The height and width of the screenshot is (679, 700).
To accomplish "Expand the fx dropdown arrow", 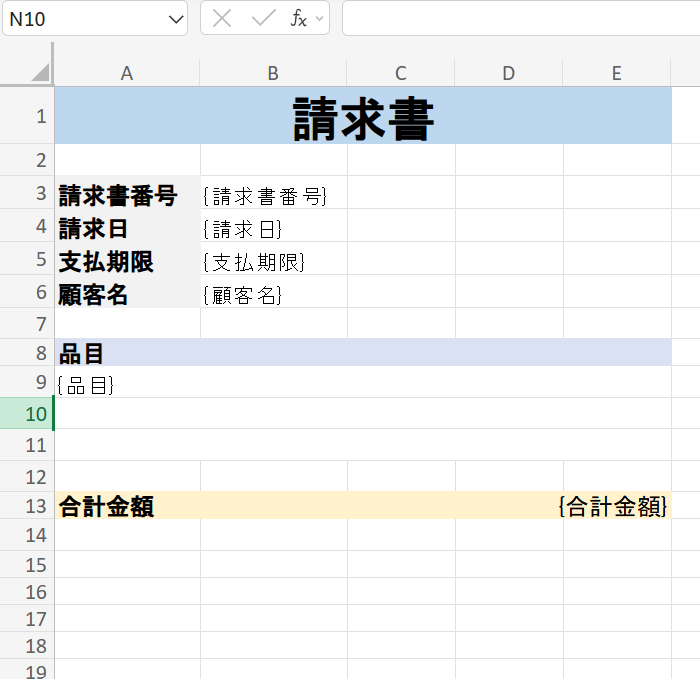I will [319, 19].
